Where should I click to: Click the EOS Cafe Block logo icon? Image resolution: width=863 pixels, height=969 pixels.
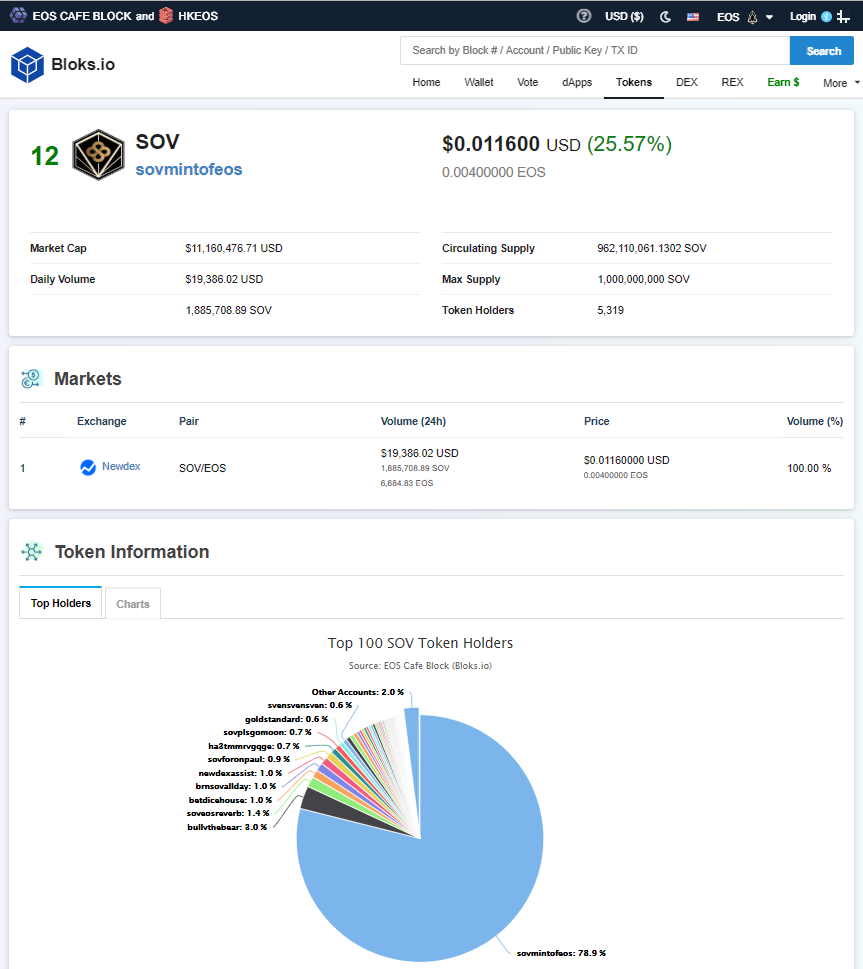[18, 16]
